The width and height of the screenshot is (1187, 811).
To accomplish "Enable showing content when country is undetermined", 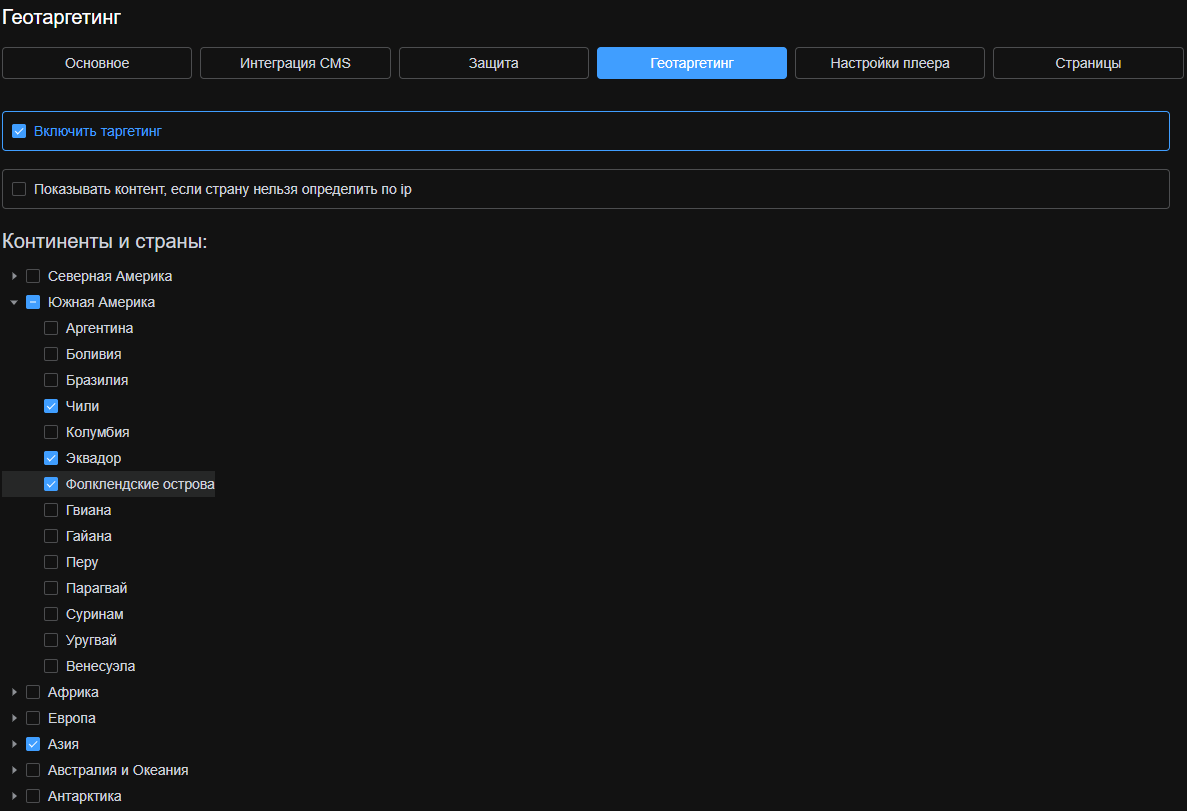I will click(x=19, y=189).
